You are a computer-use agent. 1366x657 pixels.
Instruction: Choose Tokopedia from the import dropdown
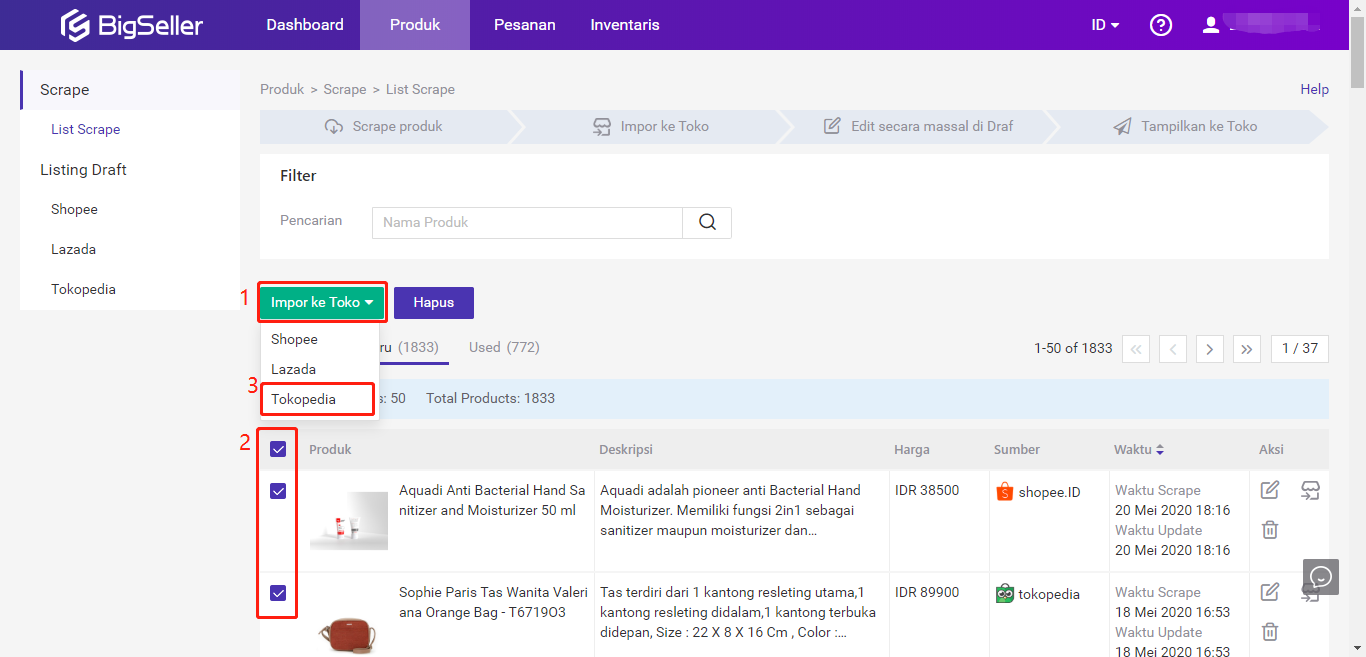(303, 399)
